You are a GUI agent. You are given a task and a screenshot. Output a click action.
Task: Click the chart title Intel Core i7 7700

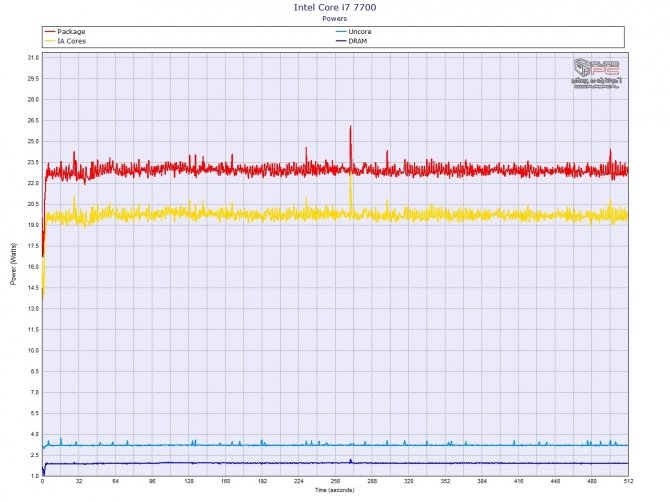[335, 7]
